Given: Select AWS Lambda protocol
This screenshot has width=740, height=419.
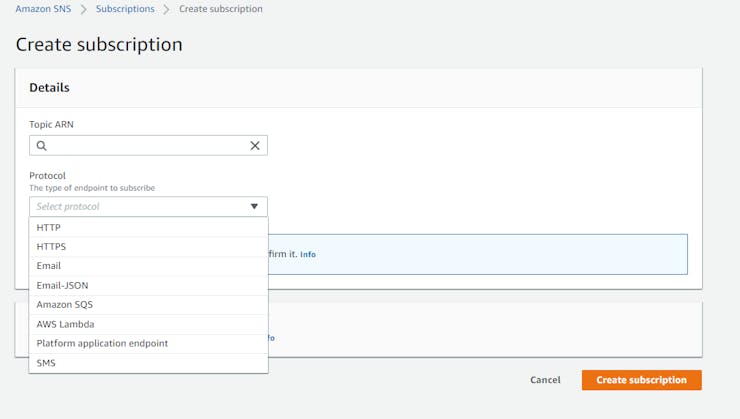Looking at the screenshot, I should click(x=65, y=324).
